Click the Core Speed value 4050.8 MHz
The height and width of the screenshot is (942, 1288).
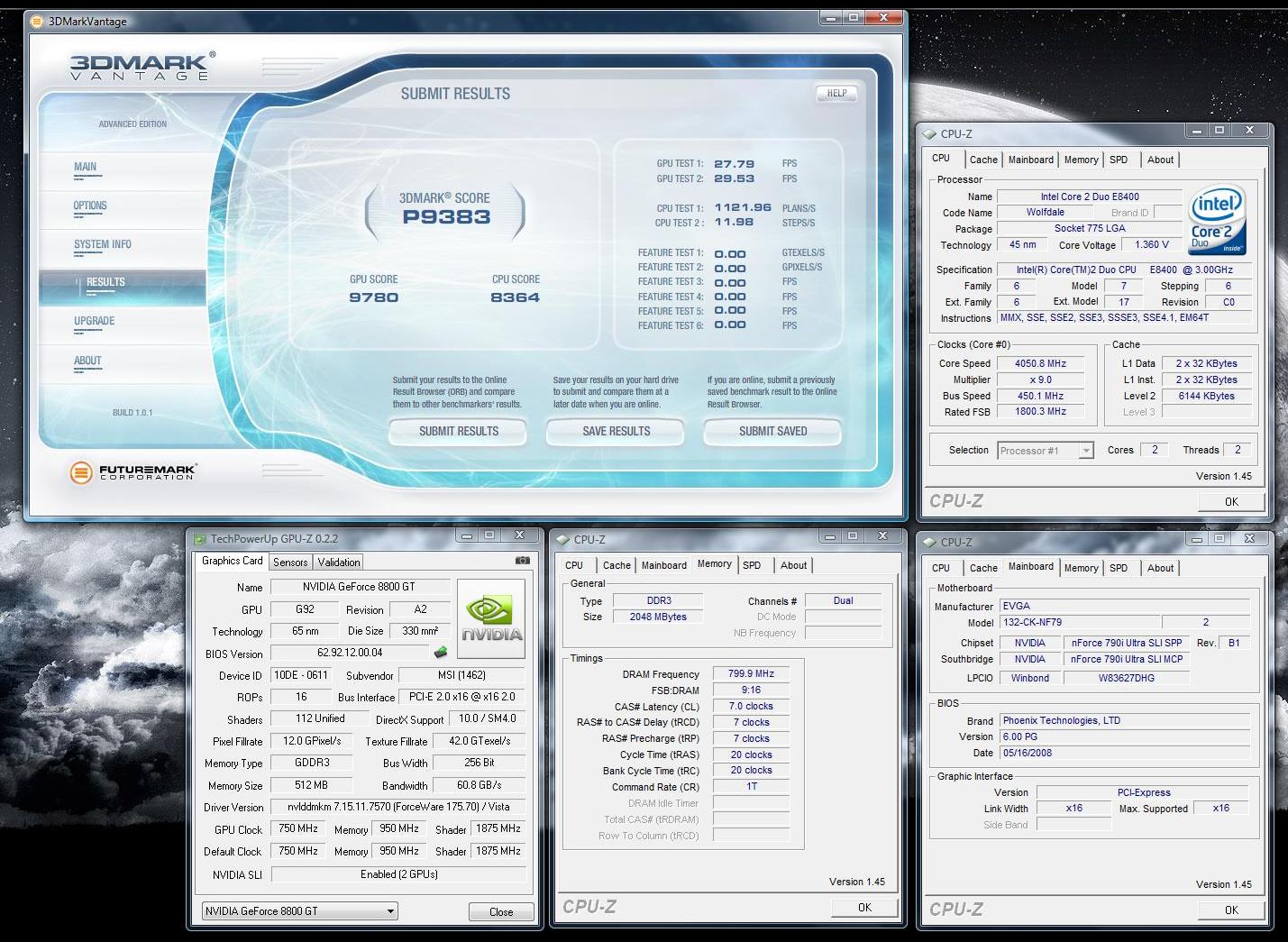click(x=1040, y=364)
